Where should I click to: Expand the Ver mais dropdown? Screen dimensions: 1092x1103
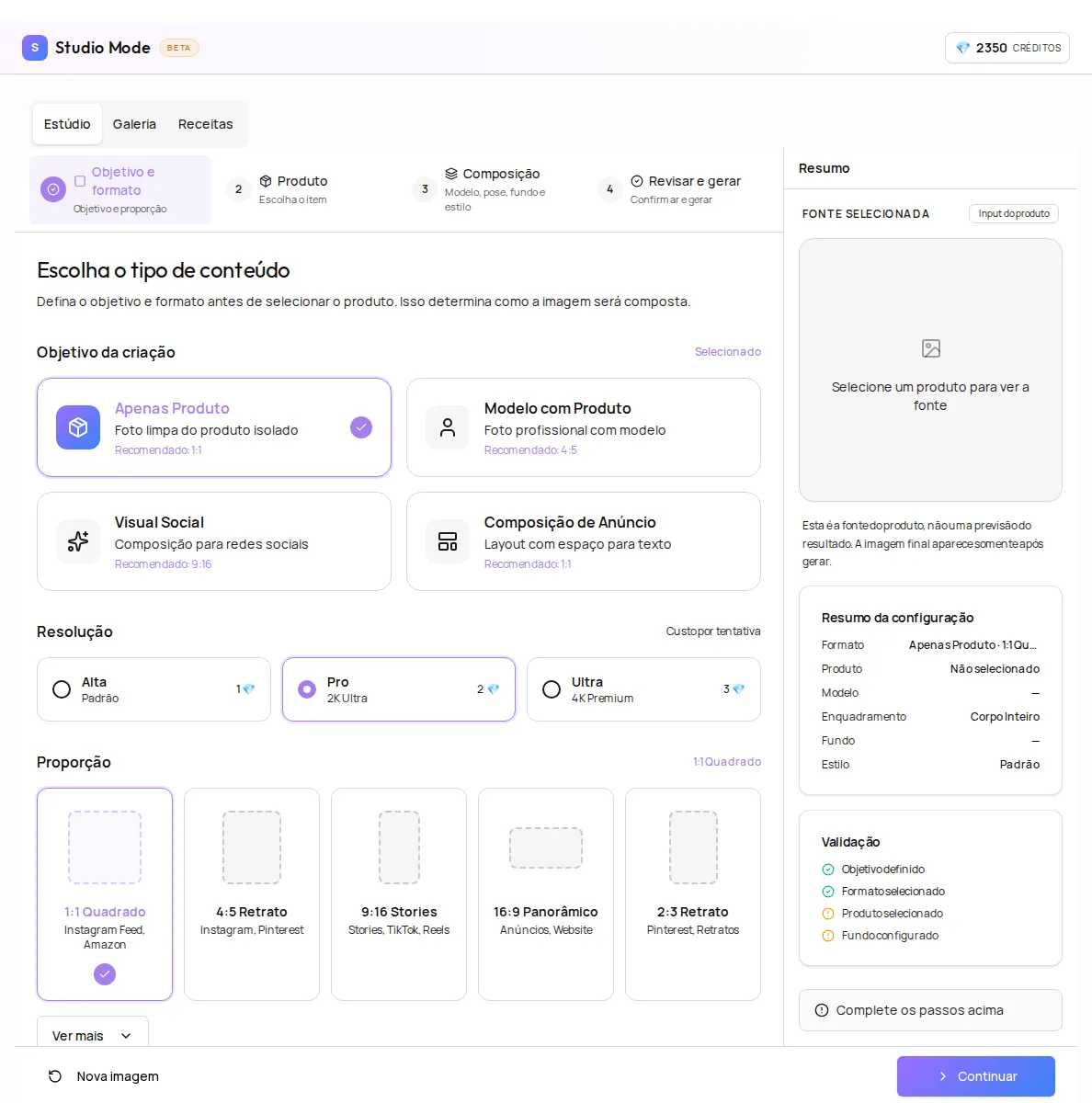pos(93,1031)
